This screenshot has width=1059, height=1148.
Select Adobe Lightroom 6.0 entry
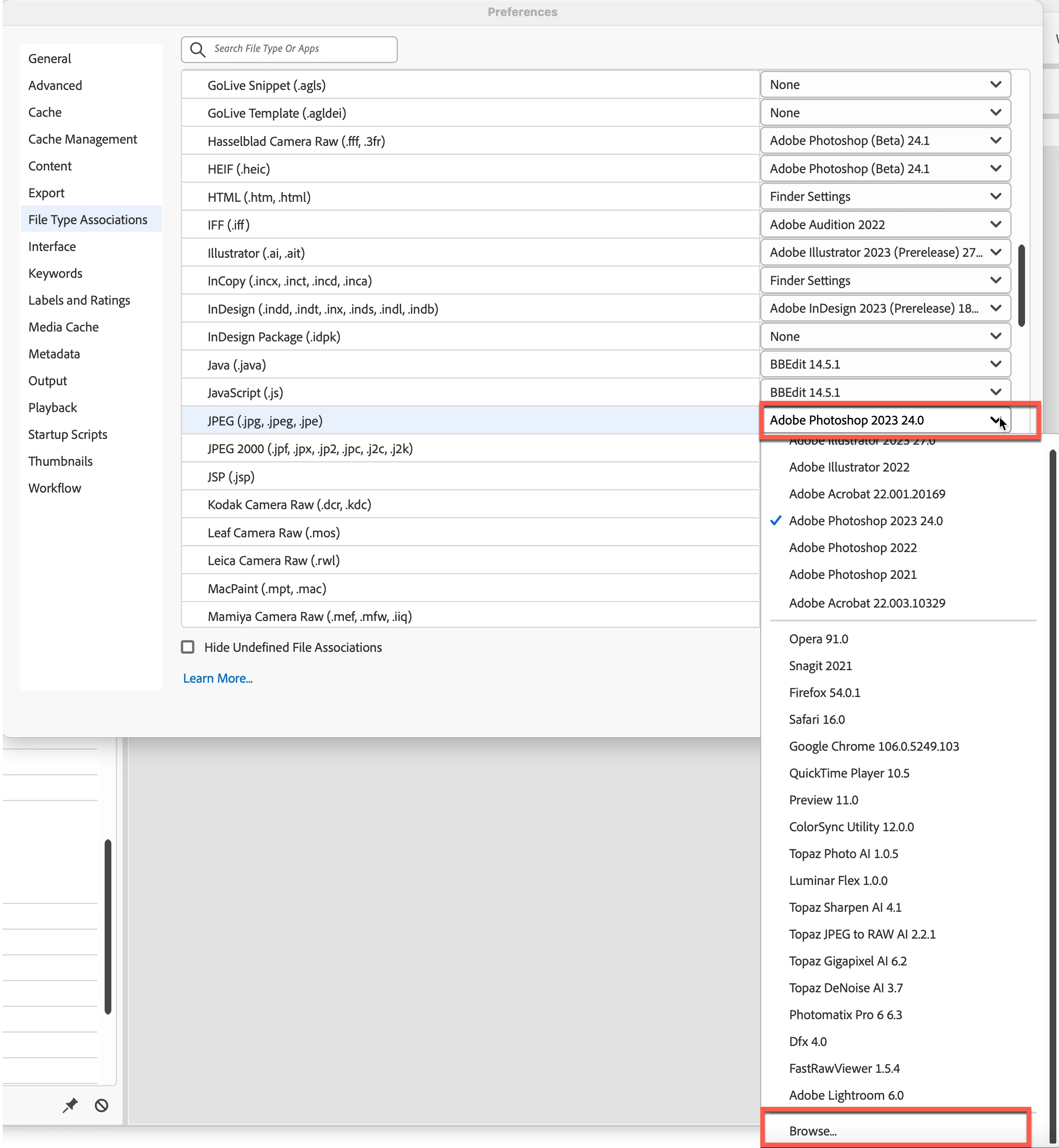coord(846,1095)
